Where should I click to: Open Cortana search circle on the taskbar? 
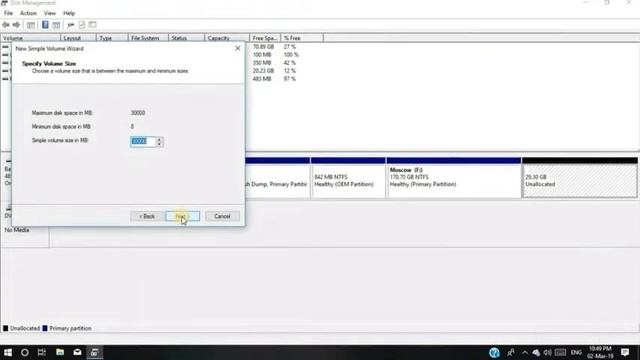[x=24, y=352]
